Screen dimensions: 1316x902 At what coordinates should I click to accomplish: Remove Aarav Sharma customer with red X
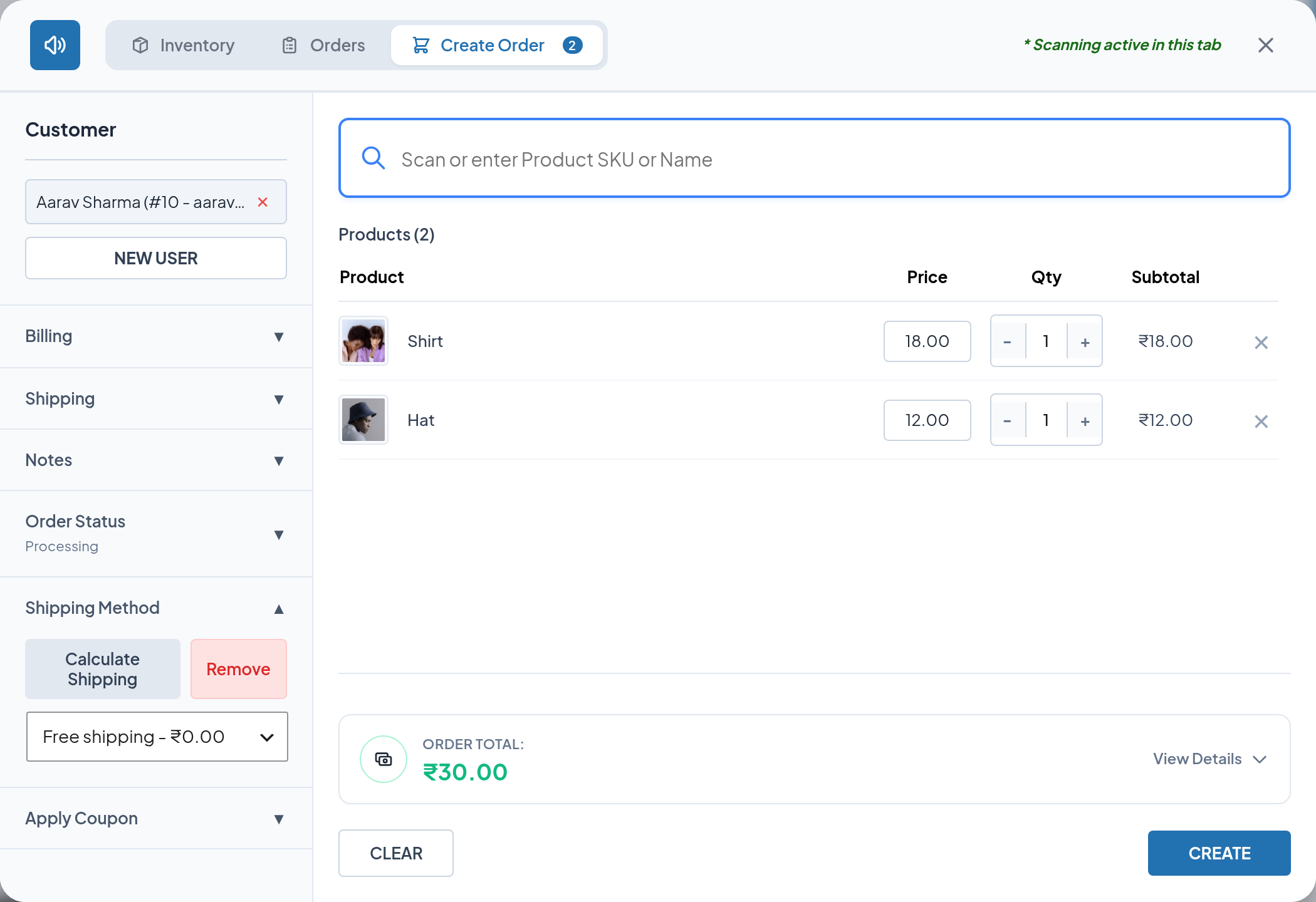[x=263, y=202]
